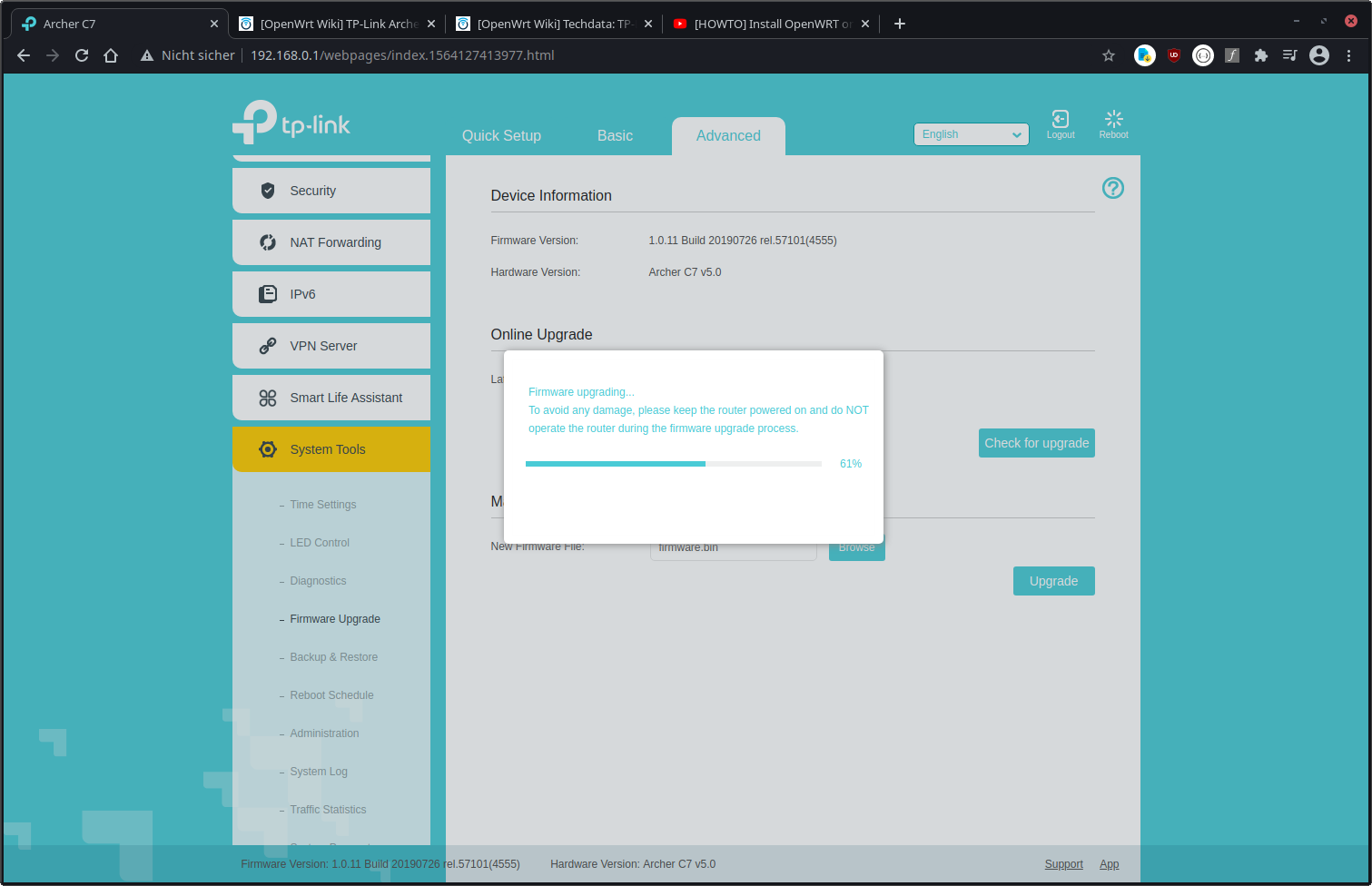
Task: Open Diagnostics submenu item
Action: [318, 581]
